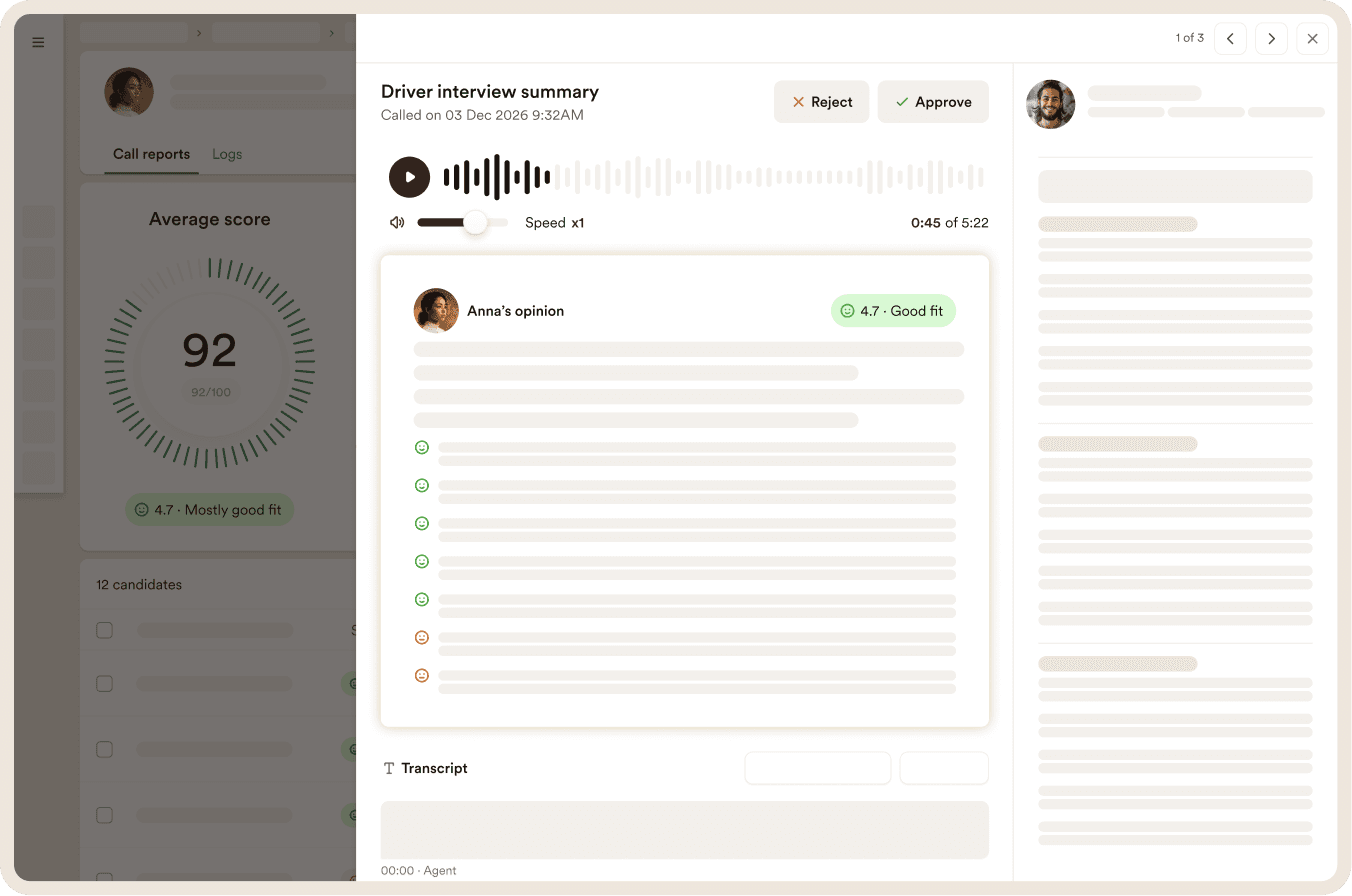Click the 4.7 · Good fit badge

tap(893, 311)
